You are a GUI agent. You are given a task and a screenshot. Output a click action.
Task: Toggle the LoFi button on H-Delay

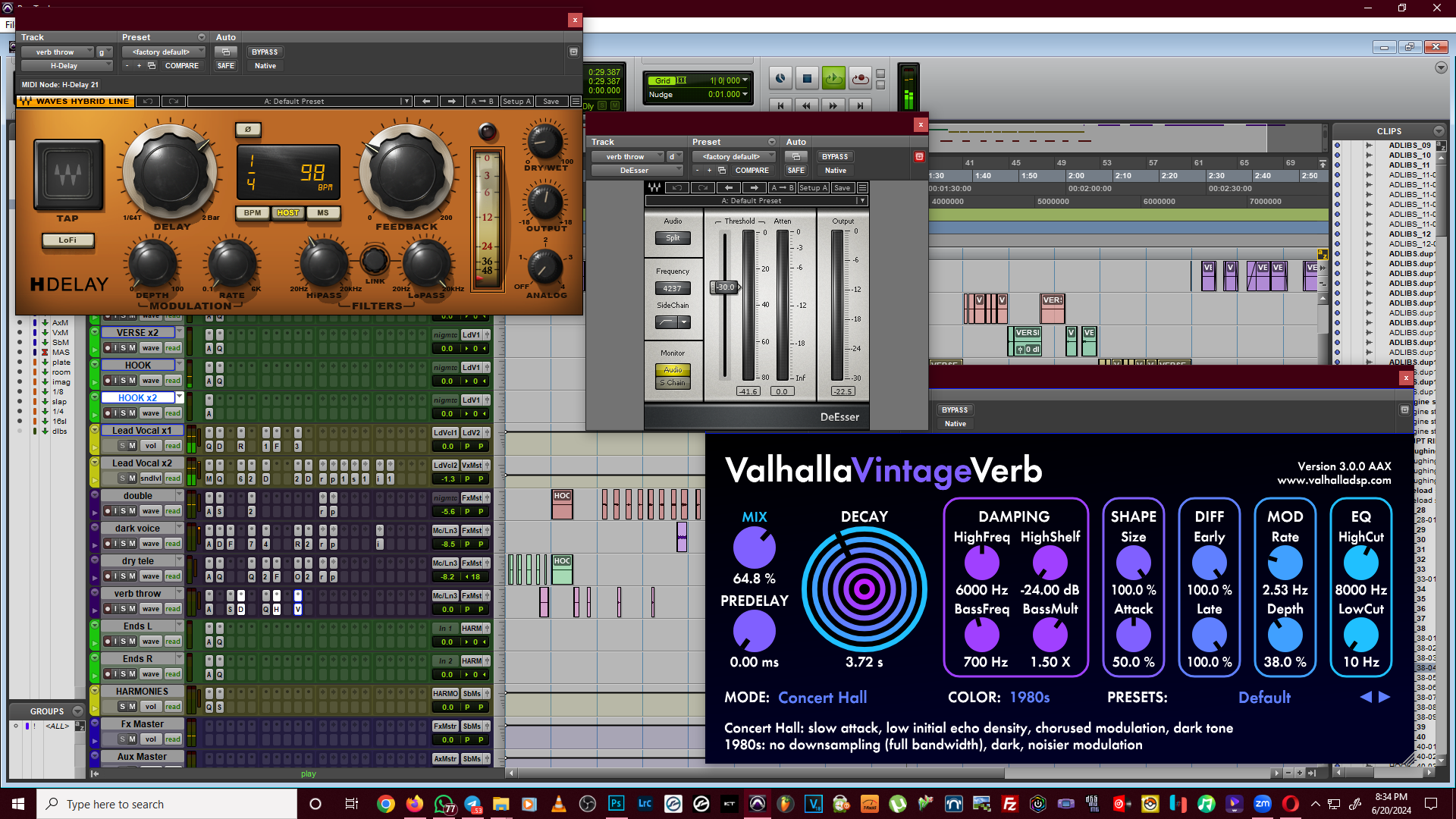click(x=67, y=240)
